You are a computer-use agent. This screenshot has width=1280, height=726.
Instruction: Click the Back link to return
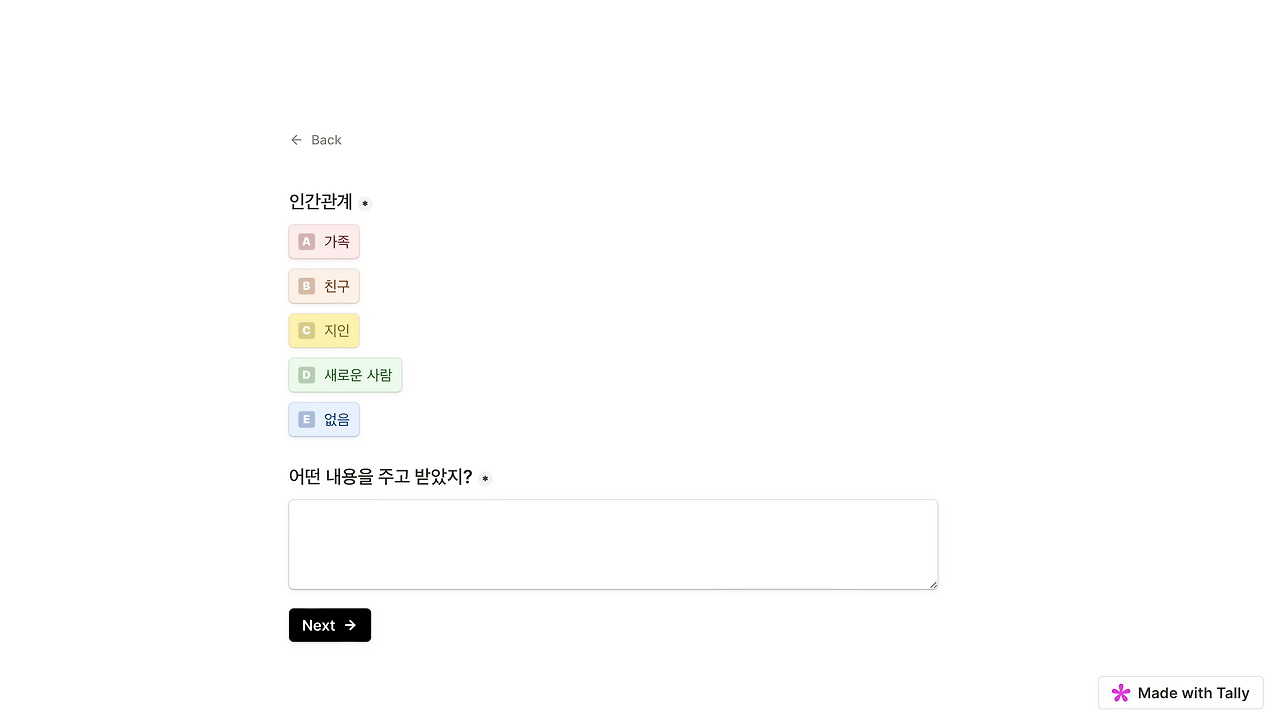(x=326, y=140)
